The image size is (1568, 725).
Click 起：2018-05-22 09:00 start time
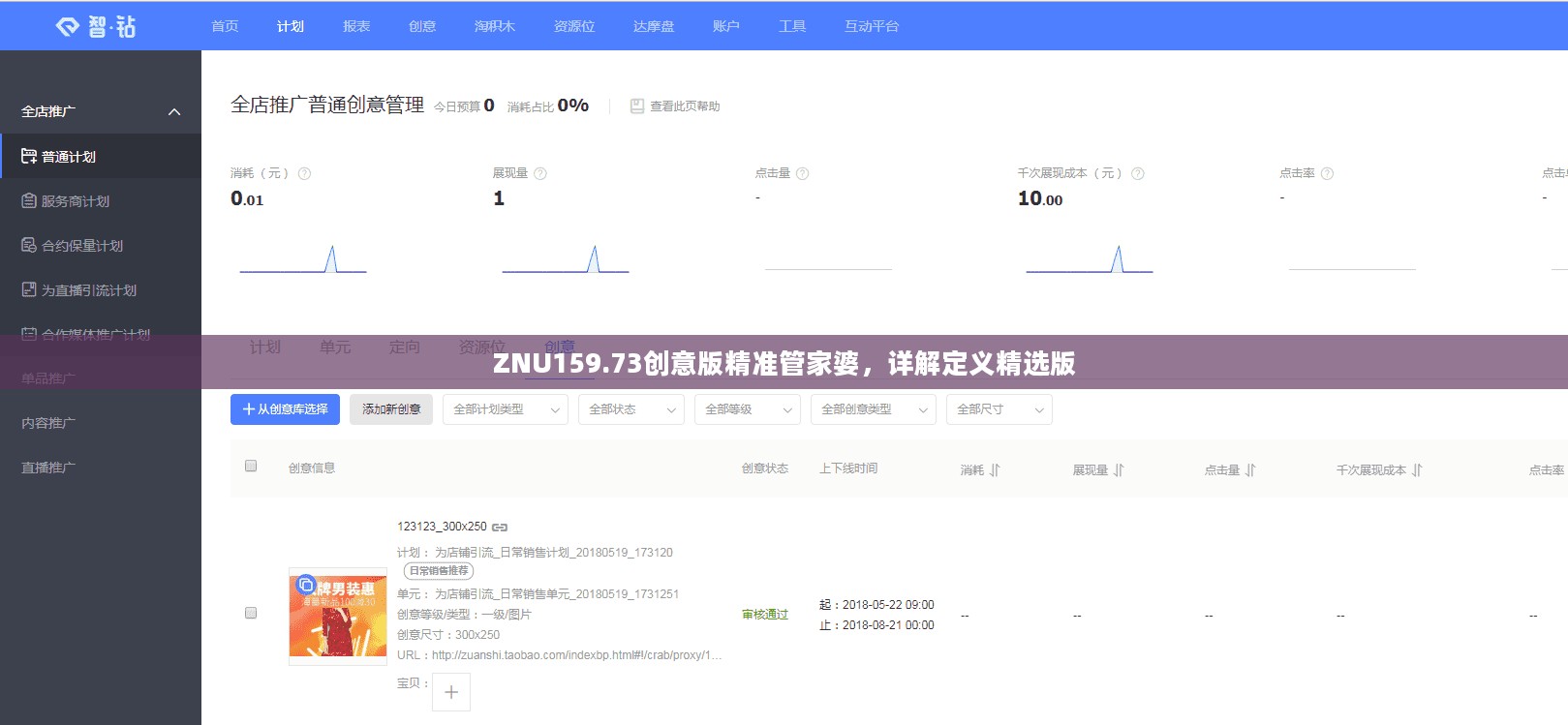pos(876,605)
